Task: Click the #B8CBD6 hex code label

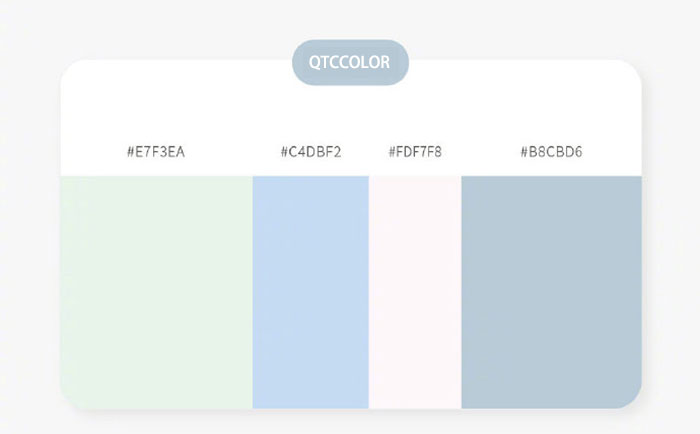Action: (551, 152)
